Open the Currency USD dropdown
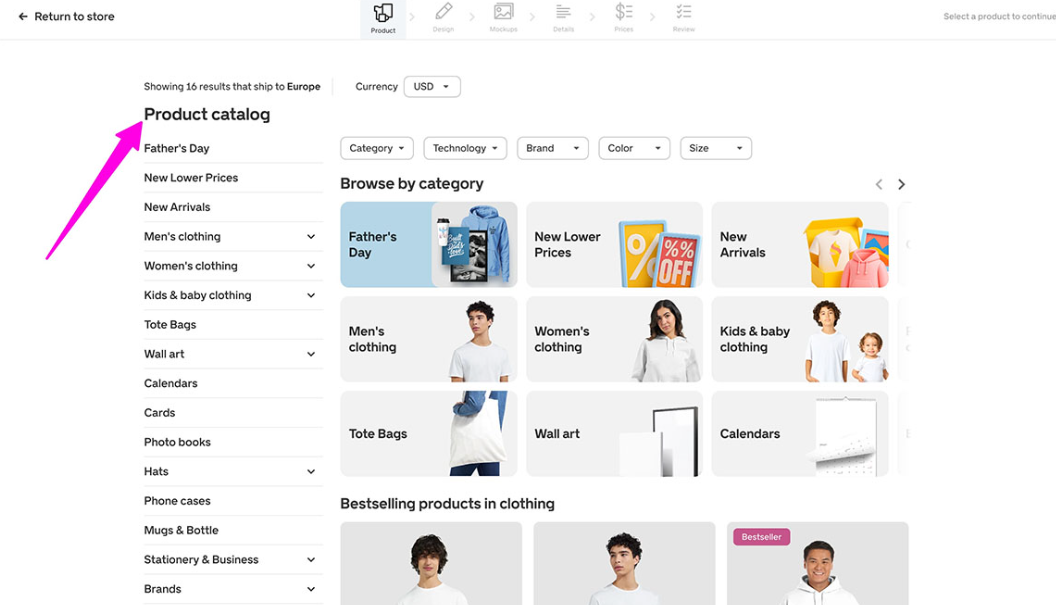The width and height of the screenshot is (1056, 605). [x=432, y=87]
